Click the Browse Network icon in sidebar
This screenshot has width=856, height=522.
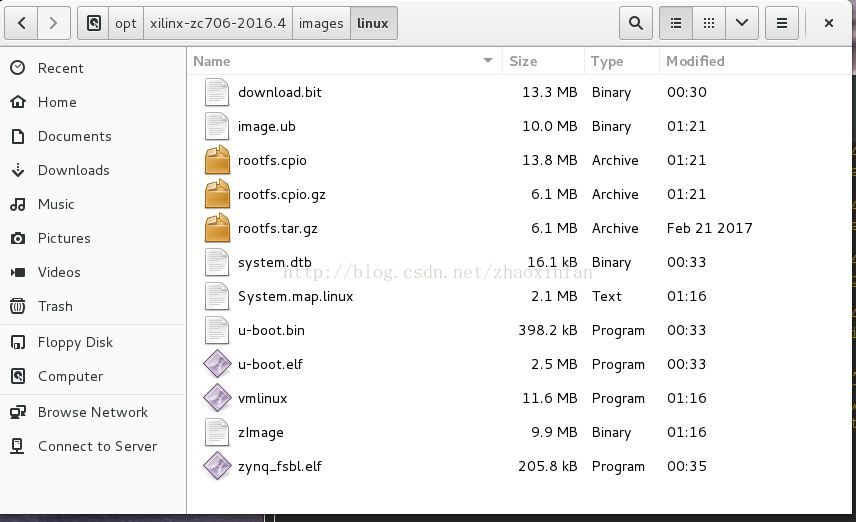pos(17,412)
